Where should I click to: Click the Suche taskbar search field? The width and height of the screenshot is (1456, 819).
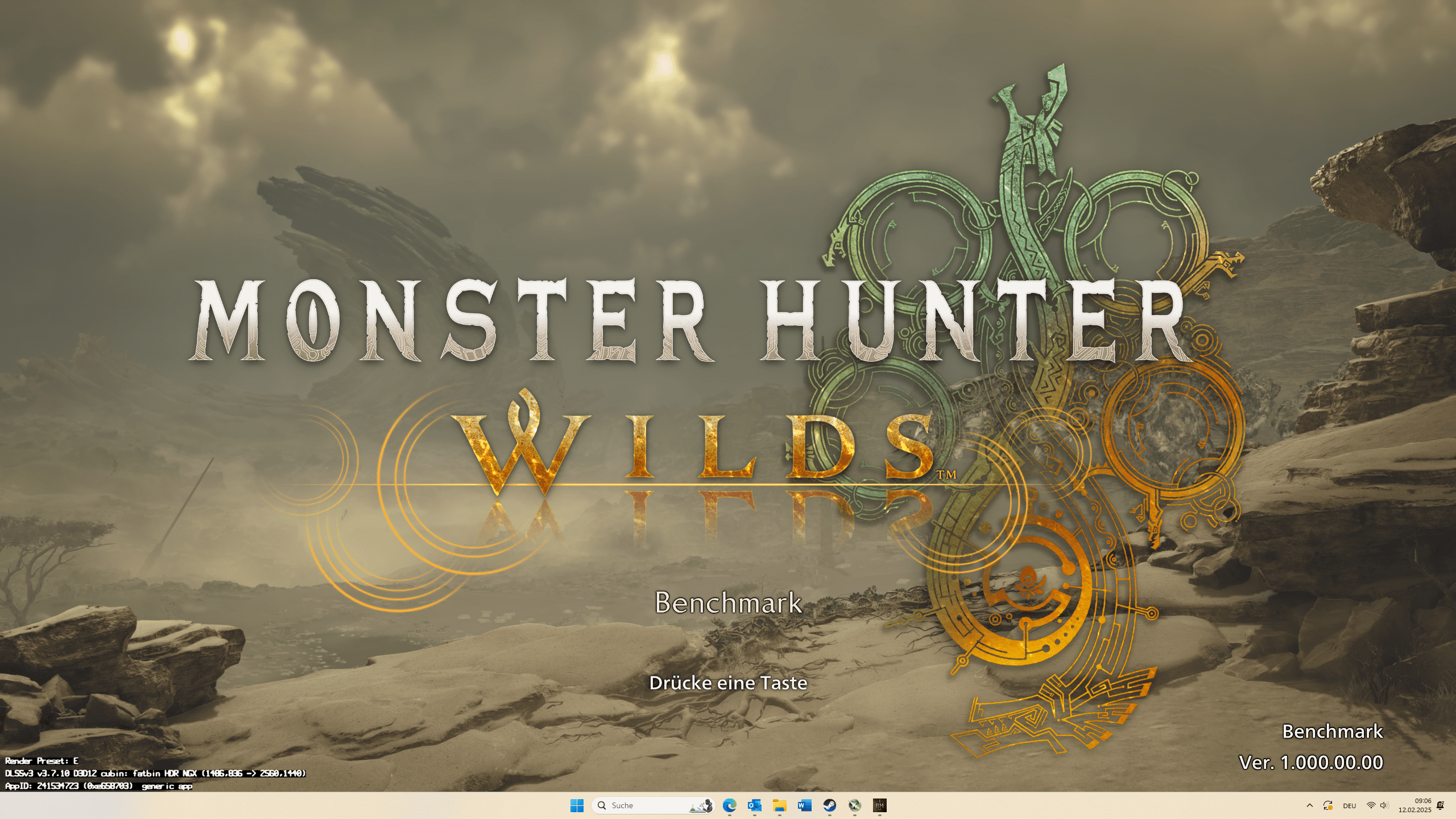(653, 805)
